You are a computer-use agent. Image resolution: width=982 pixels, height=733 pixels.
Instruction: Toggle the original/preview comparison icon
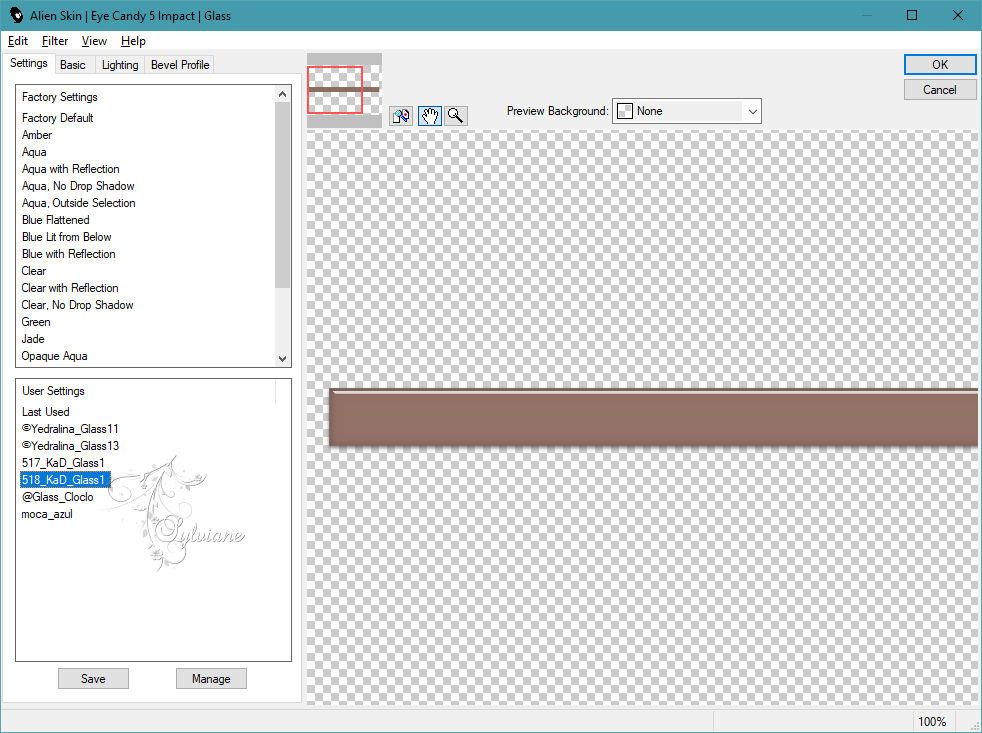pyautogui.click(x=401, y=116)
